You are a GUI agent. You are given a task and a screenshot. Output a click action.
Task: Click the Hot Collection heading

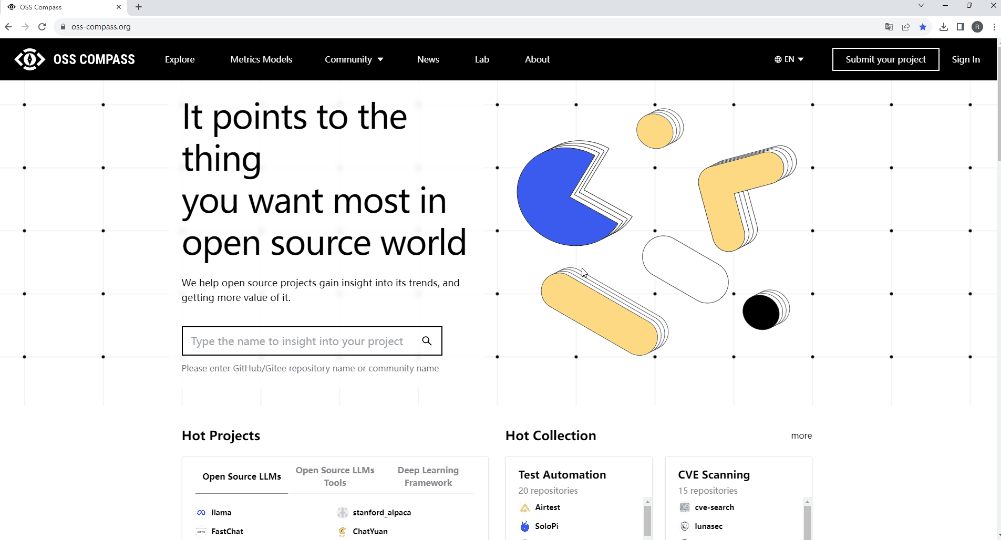550,436
